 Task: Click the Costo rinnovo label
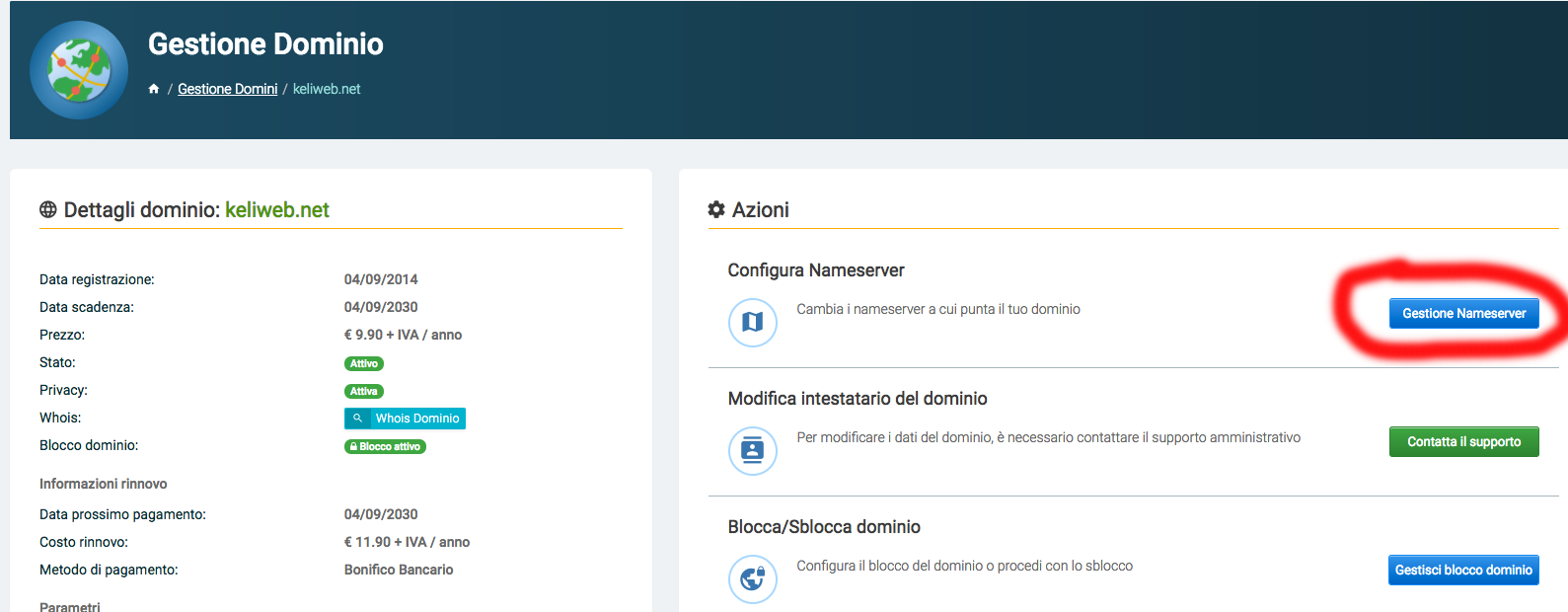coord(84,542)
